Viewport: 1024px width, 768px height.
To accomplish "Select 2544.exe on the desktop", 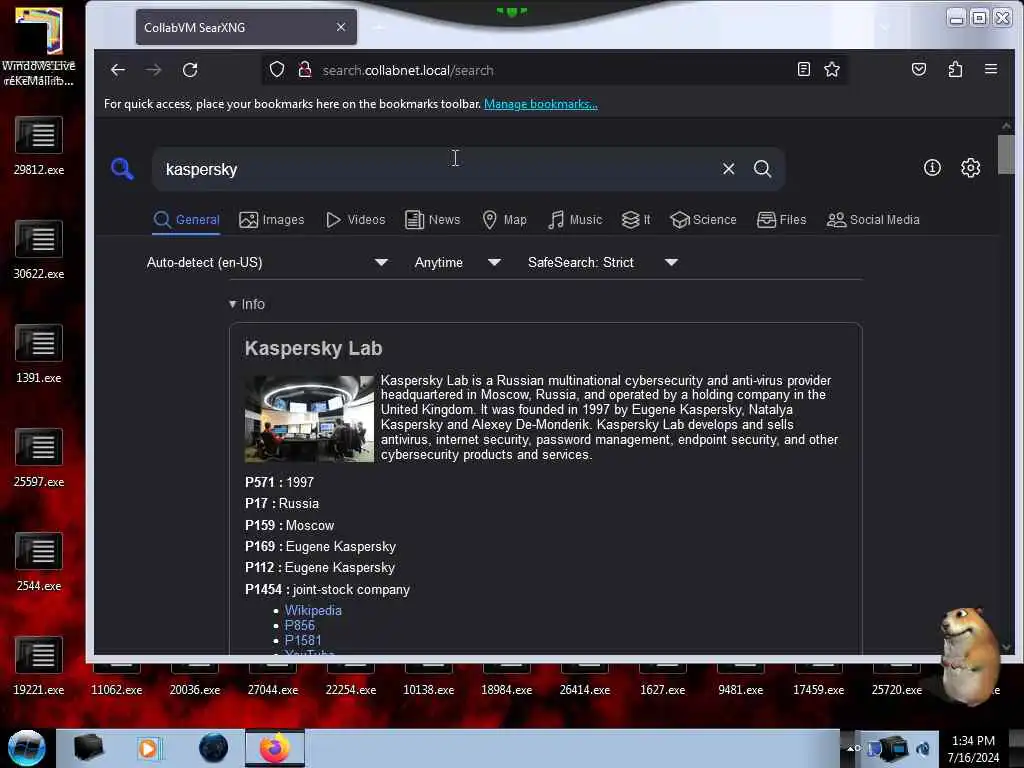I will 39,562.
